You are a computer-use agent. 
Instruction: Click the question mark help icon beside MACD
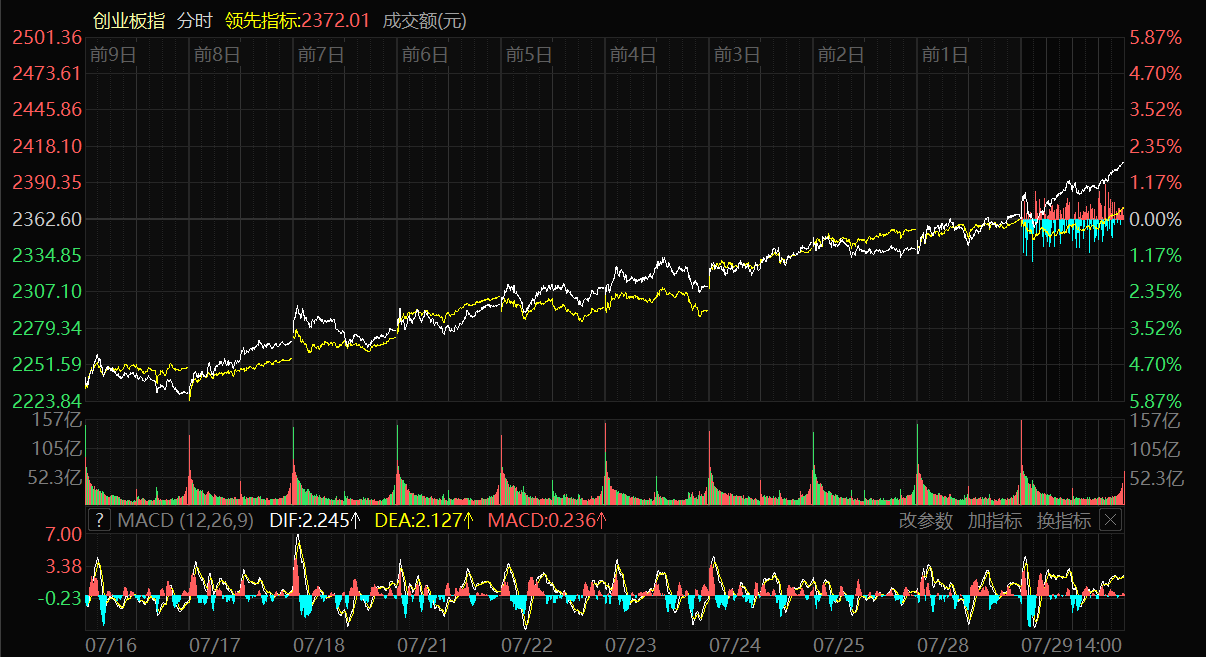[99, 520]
